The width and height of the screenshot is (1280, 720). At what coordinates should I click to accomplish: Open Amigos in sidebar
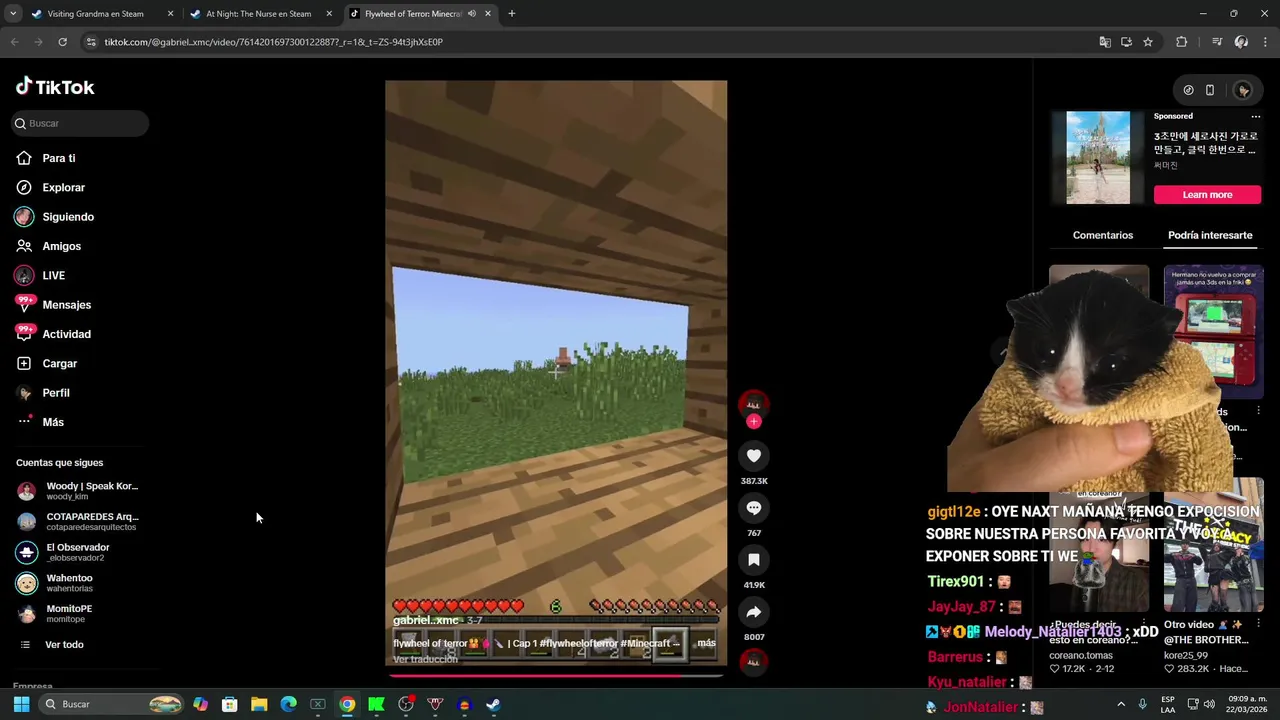[61, 246]
